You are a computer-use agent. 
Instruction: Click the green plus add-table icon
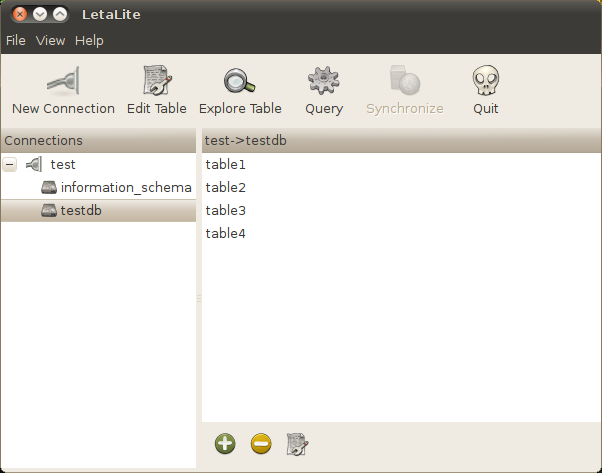point(225,444)
